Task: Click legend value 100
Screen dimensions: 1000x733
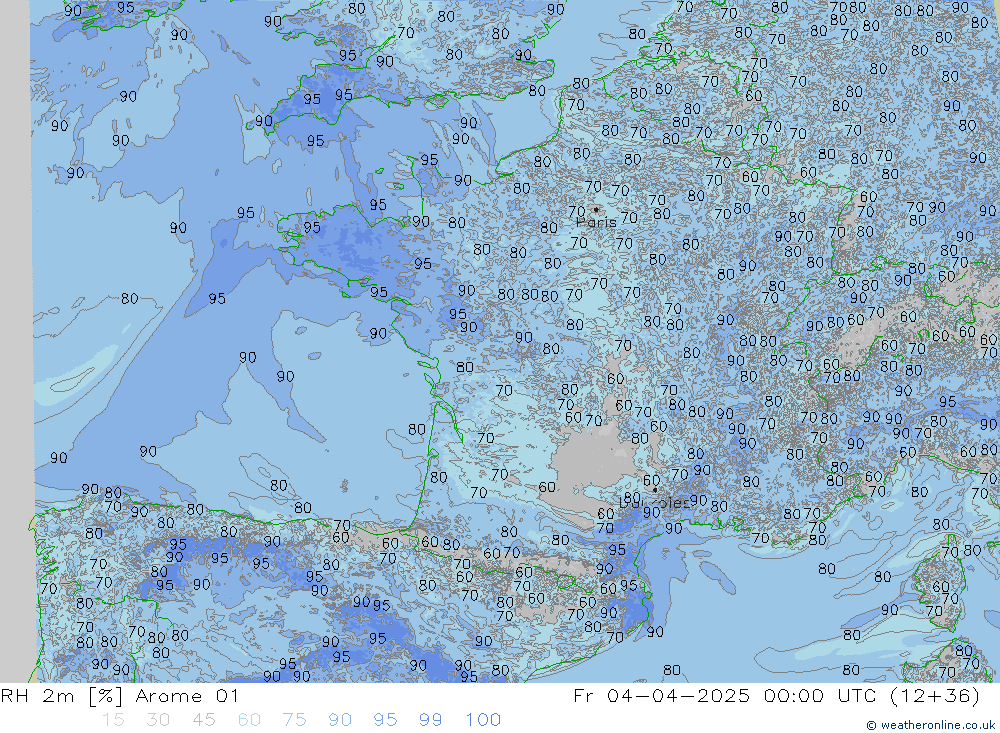Action: (483, 720)
